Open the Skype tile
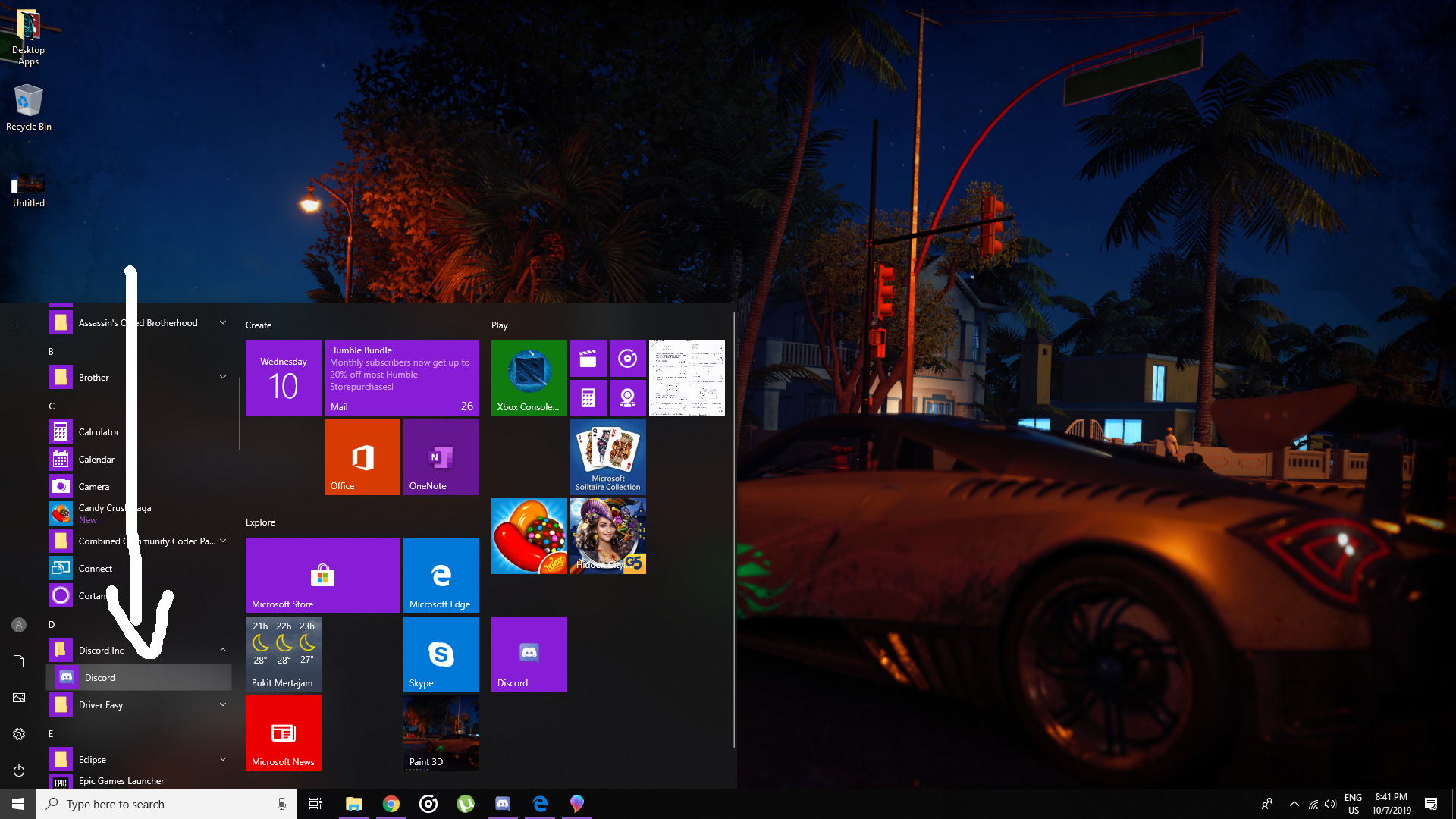The height and width of the screenshot is (819, 1456). coord(441,654)
